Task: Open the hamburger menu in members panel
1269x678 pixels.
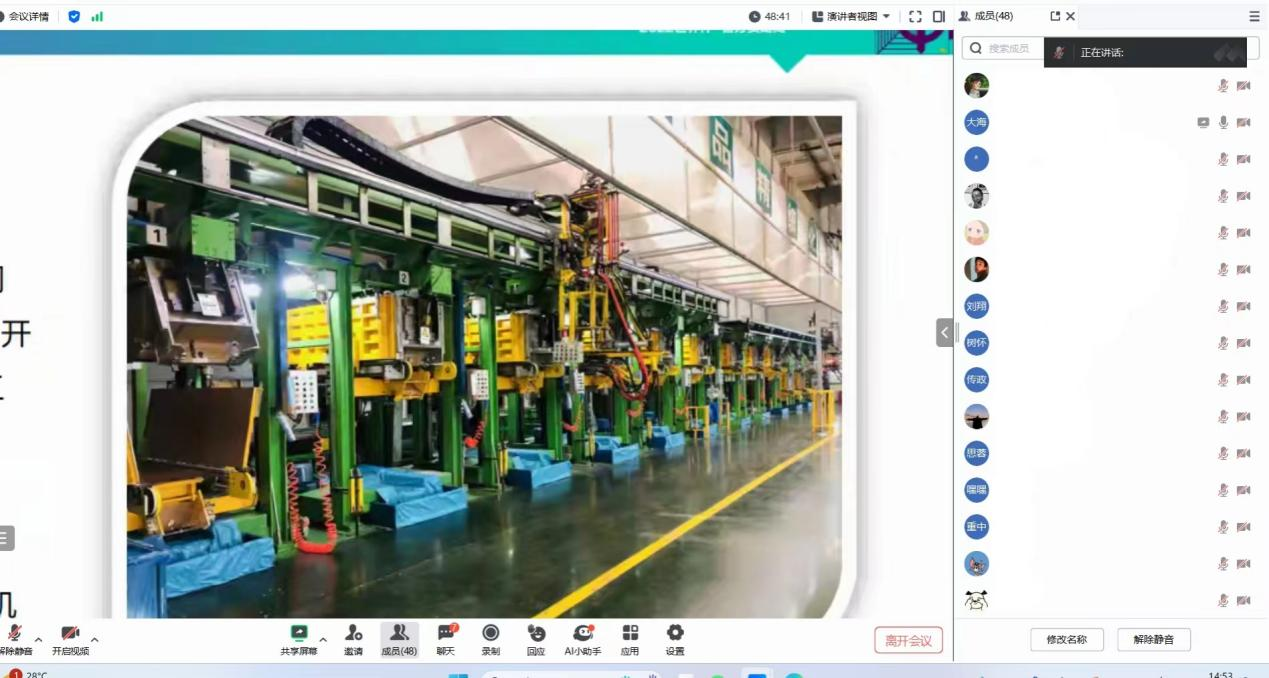Action: coord(1254,16)
